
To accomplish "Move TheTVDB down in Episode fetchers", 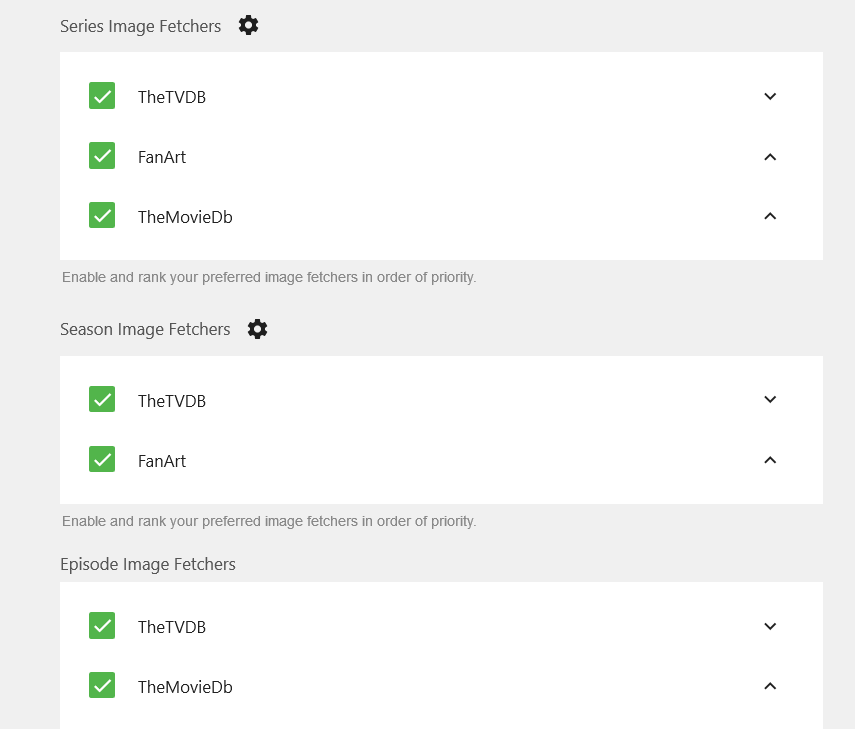I will pyautogui.click(x=770, y=627).
